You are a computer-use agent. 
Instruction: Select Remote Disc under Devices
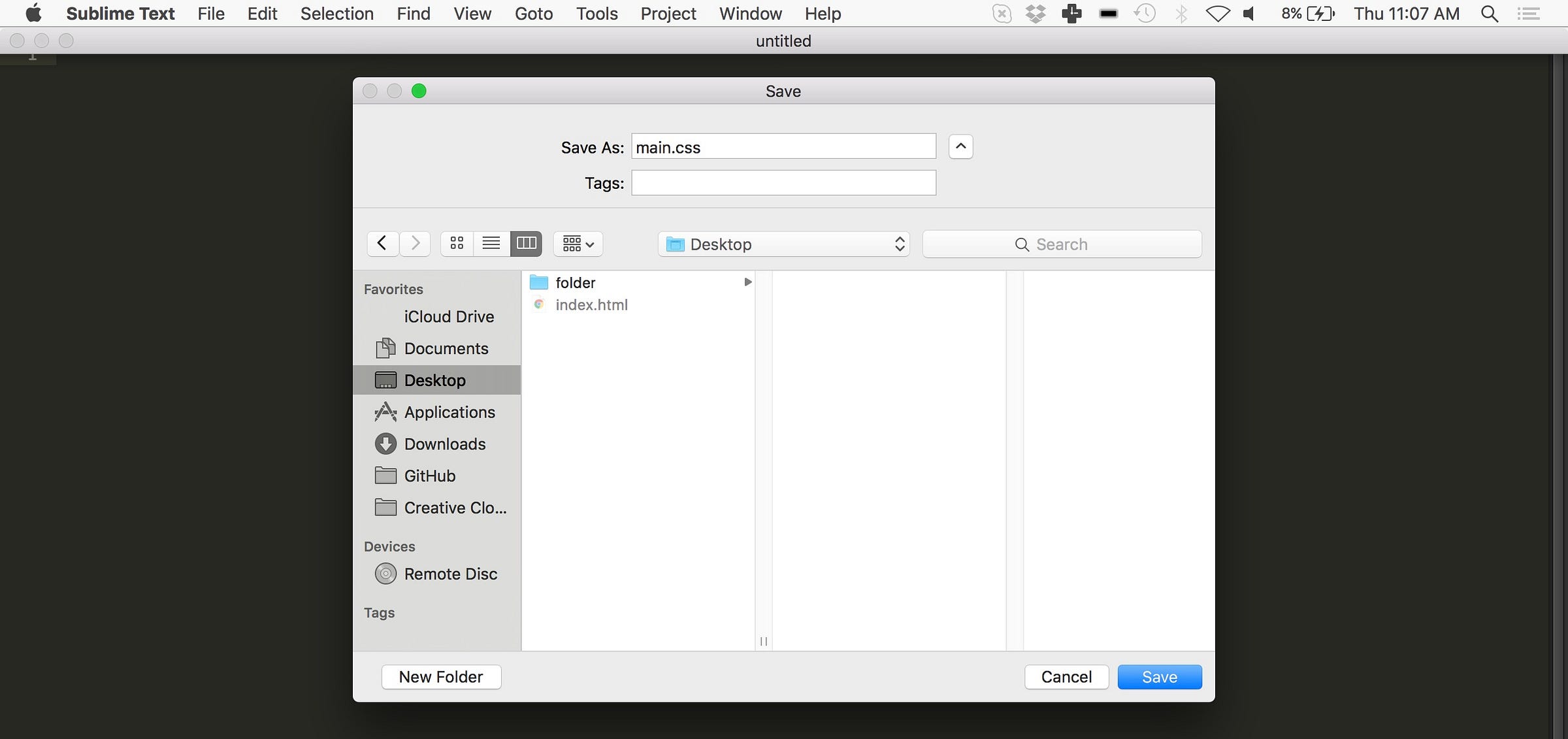(x=450, y=574)
